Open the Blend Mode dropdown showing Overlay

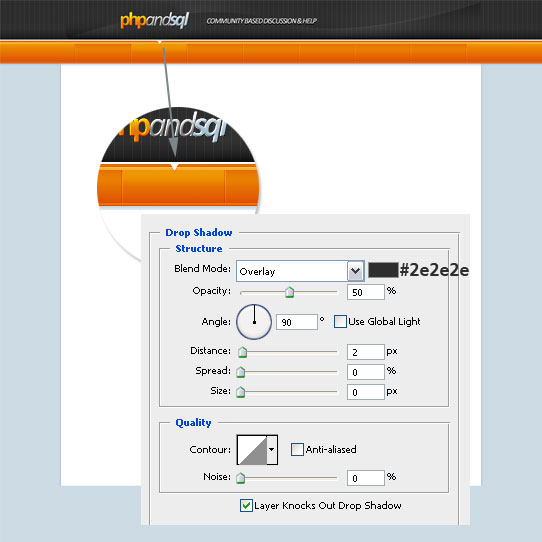pos(300,271)
